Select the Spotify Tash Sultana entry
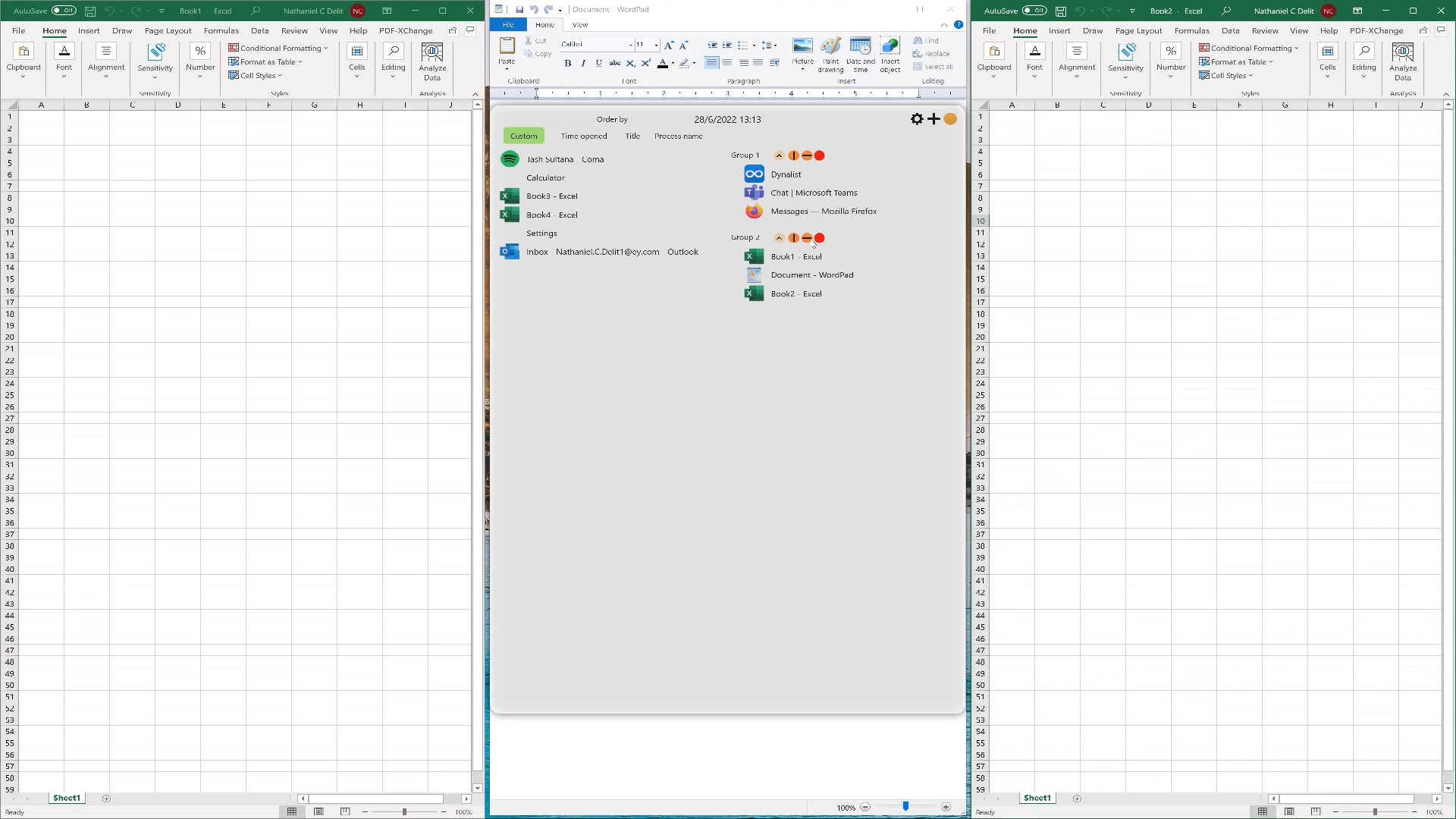The width and height of the screenshot is (1456, 819). tap(552, 159)
